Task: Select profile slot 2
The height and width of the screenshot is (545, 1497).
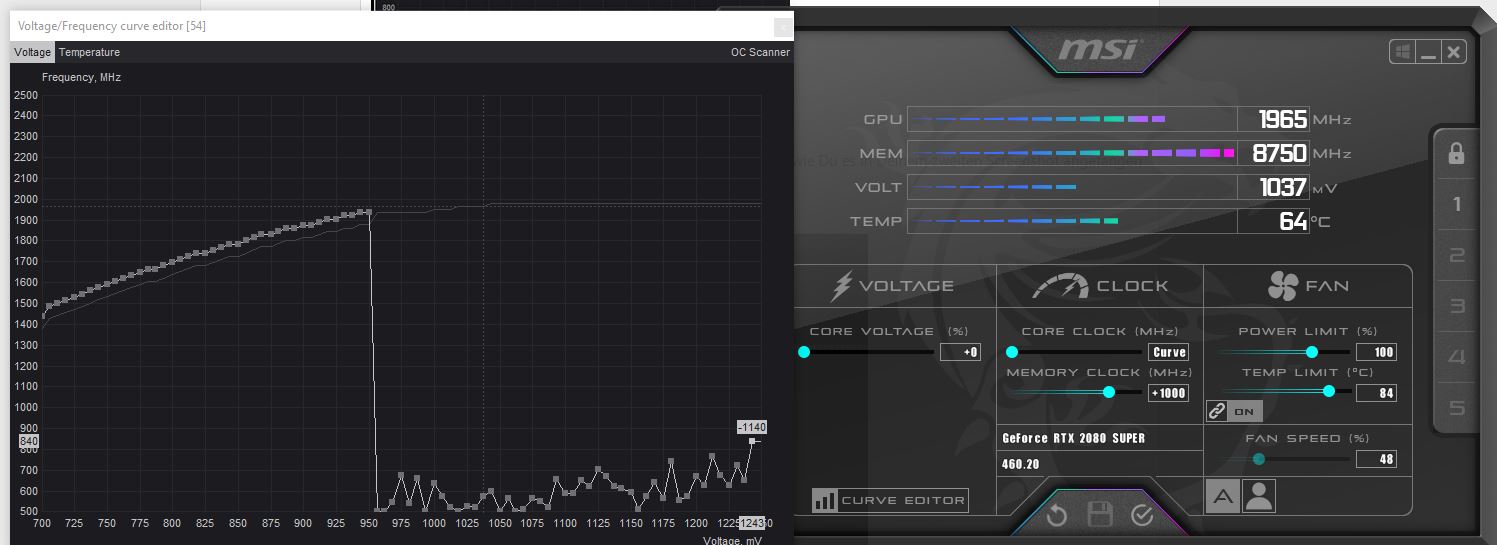Action: [x=1456, y=256]
